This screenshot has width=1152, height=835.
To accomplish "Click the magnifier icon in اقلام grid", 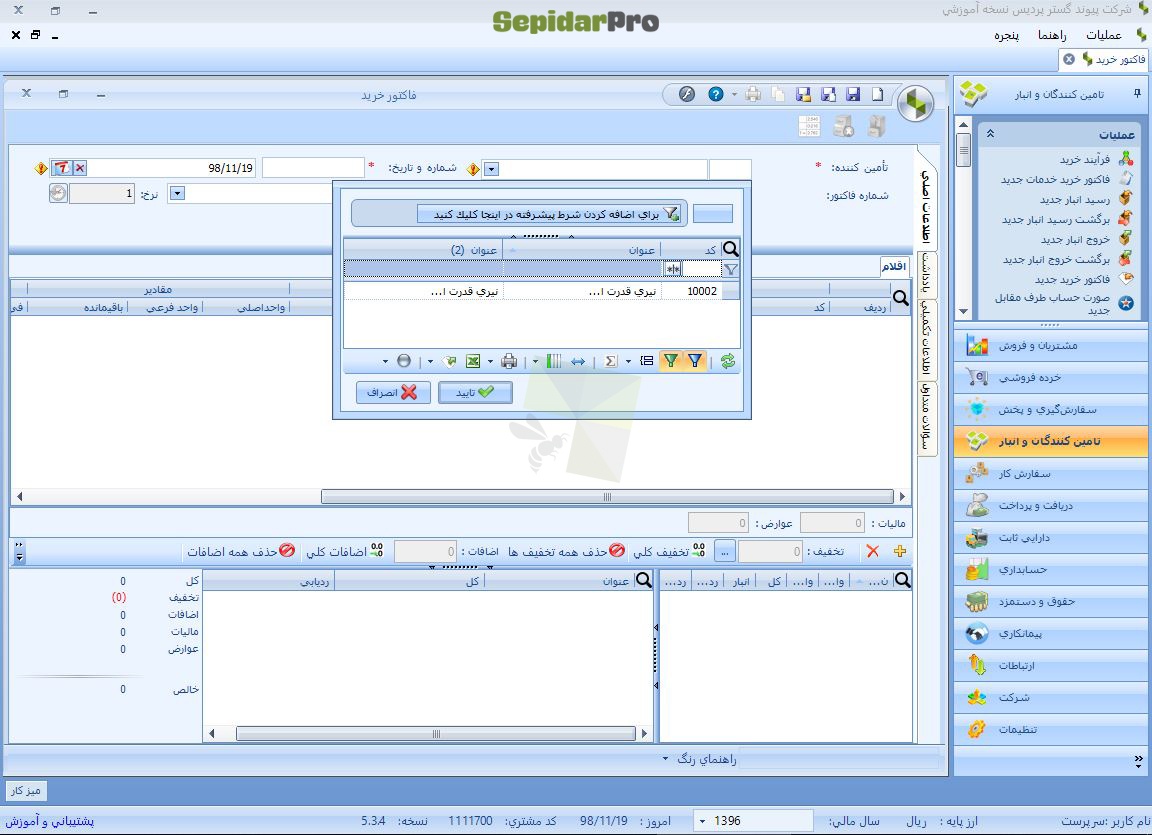I will tap(900, 297).
